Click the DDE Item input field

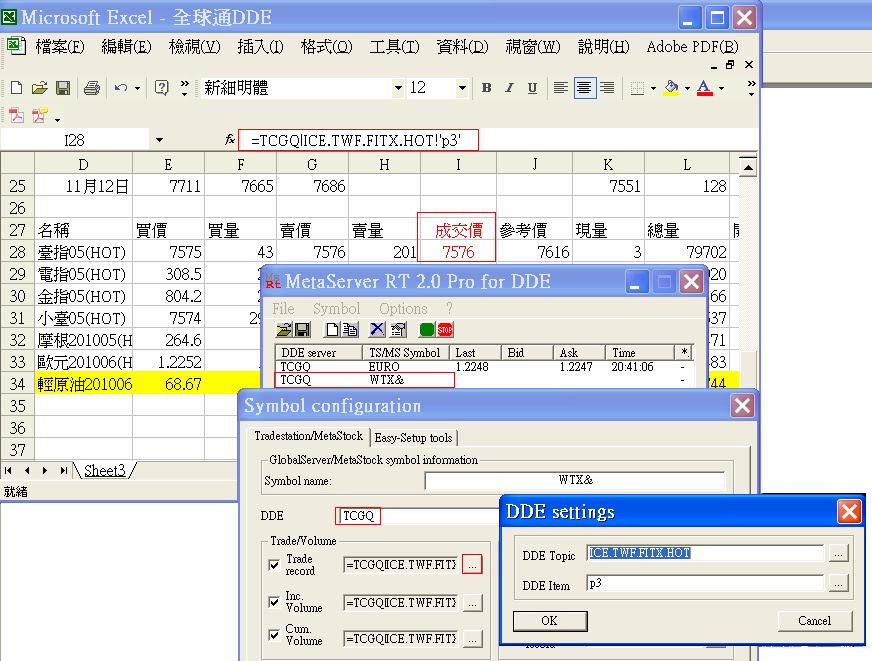coord(705,583)
